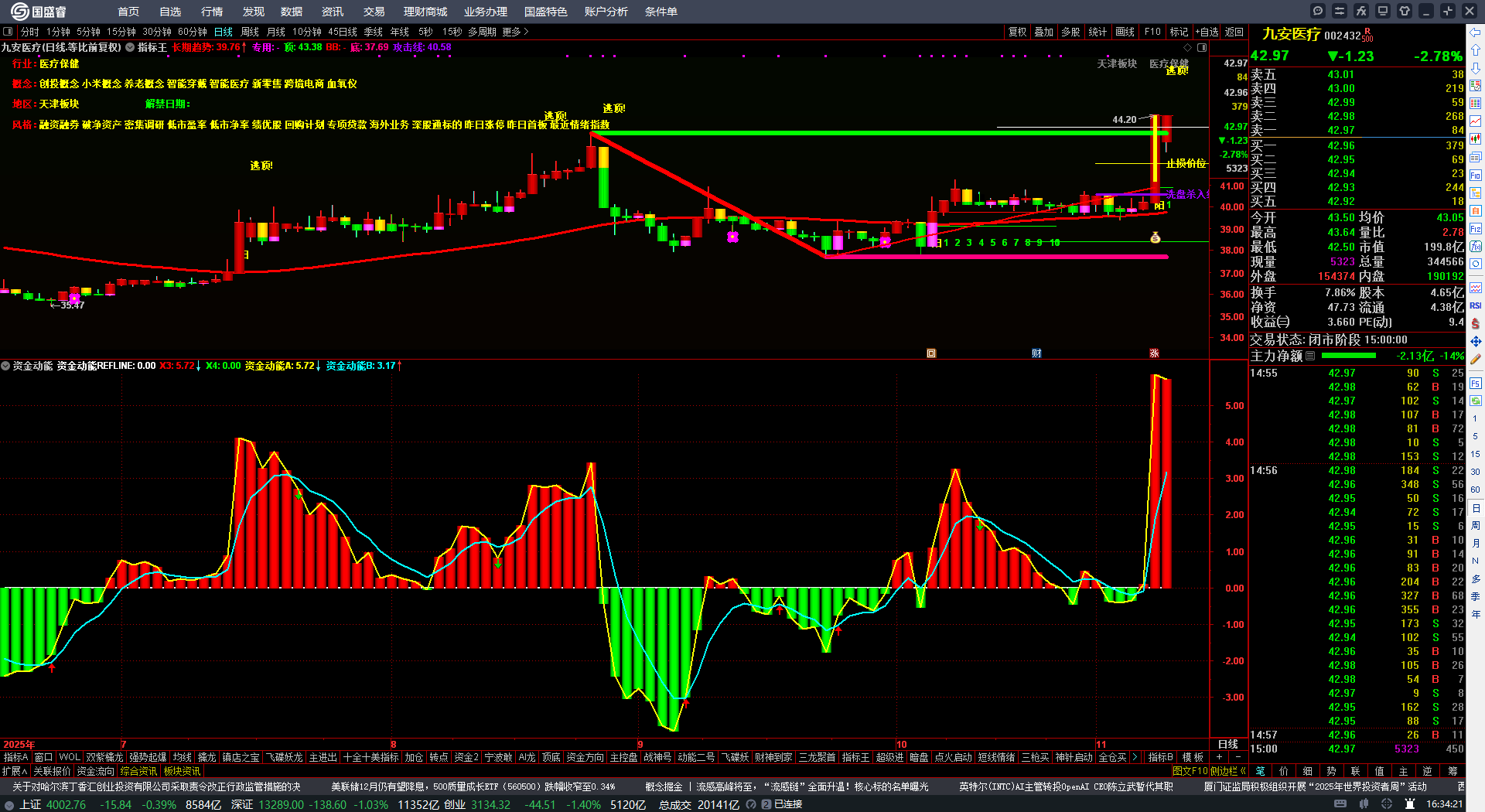The image size is (1485, 812).
Task: Click the orange 自 sidebar icon
Action: point(1476,211)
